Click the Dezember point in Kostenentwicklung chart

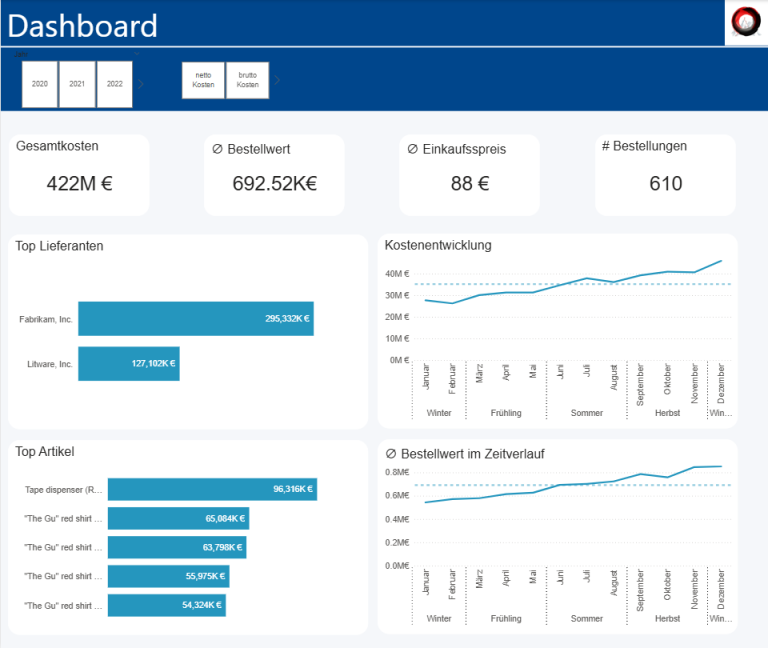(721, 261)
